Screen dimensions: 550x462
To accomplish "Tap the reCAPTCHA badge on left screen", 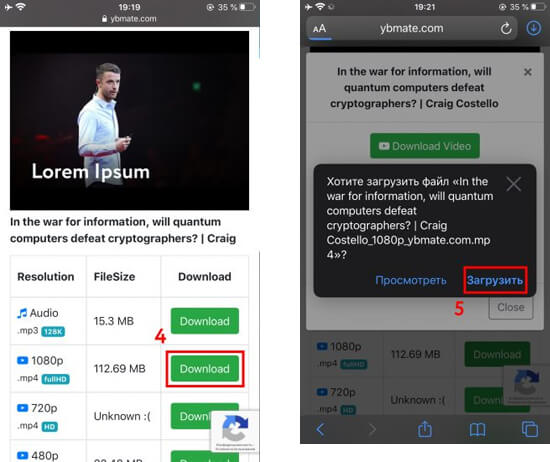I will [x=235, y=431].
